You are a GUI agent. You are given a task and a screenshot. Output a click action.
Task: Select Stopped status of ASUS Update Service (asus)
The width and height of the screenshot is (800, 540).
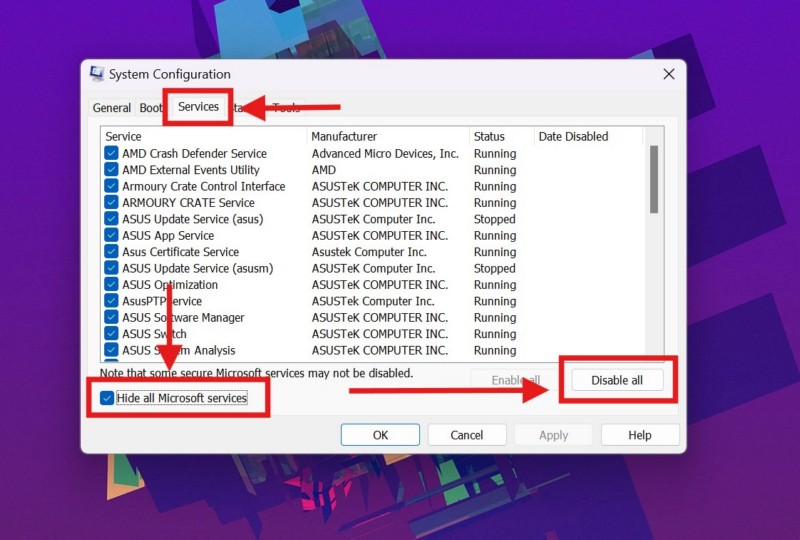[x=494, y=219]
